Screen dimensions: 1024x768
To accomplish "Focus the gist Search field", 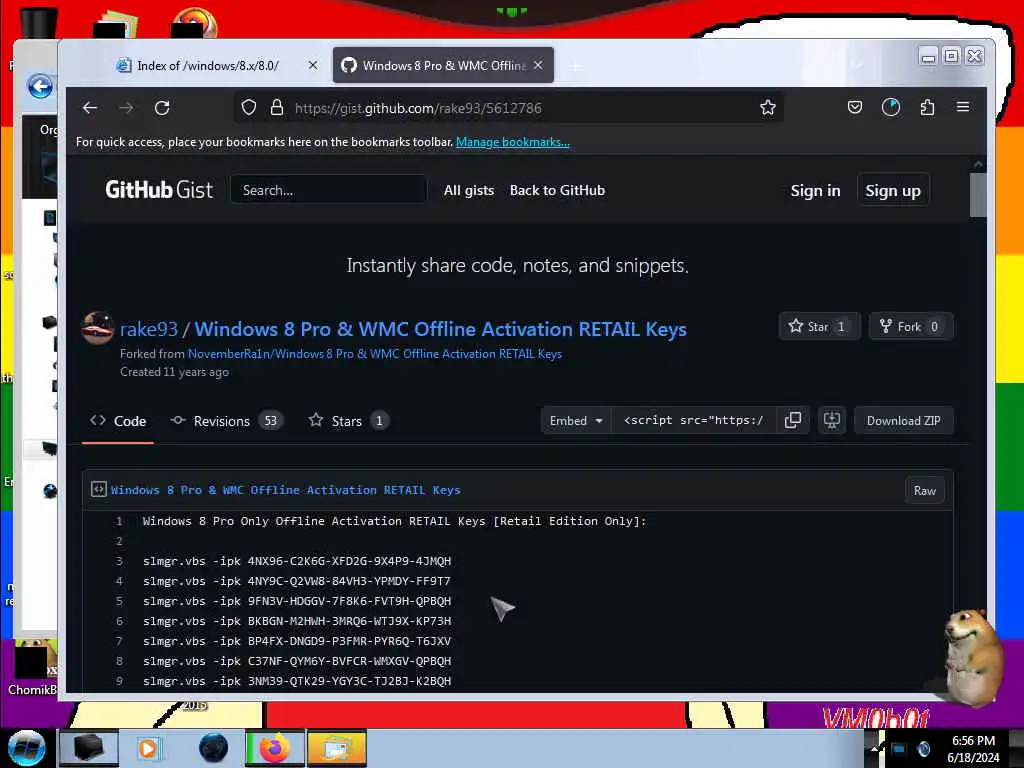I will (328, 190).
